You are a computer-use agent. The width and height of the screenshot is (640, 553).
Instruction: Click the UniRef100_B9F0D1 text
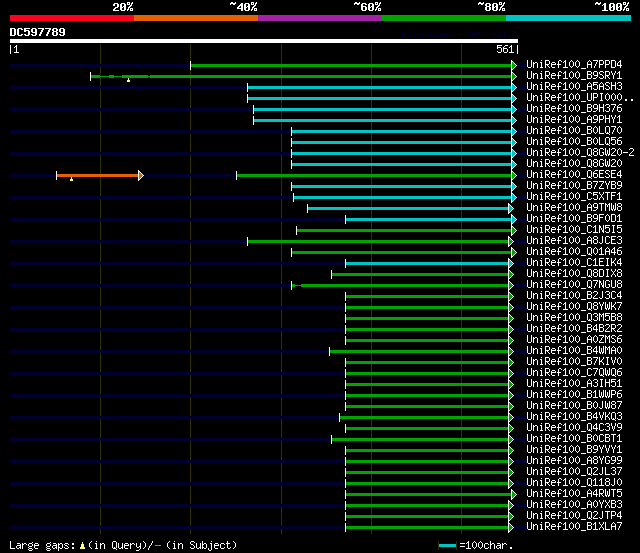(574, 219)
